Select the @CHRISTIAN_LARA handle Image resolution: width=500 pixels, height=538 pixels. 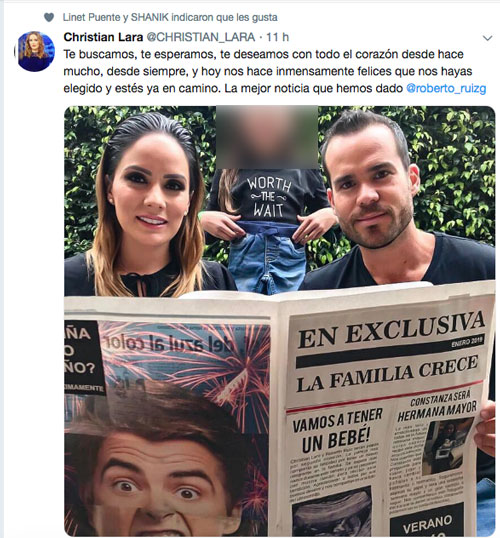(201, 37)
